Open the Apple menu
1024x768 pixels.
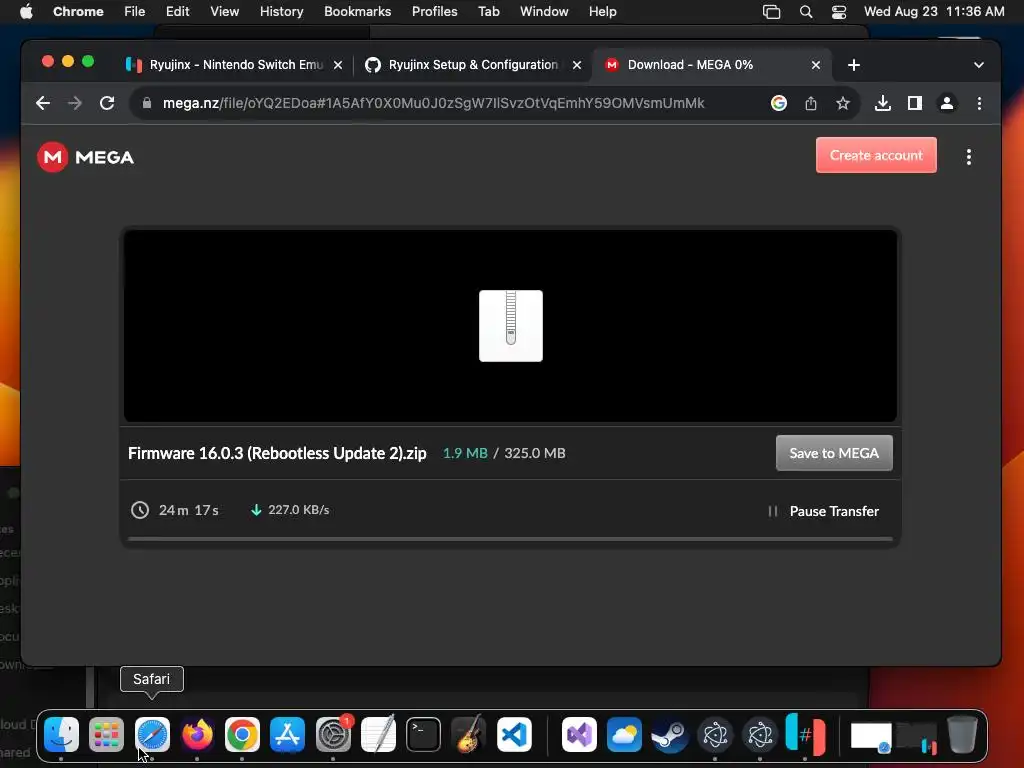26,11
